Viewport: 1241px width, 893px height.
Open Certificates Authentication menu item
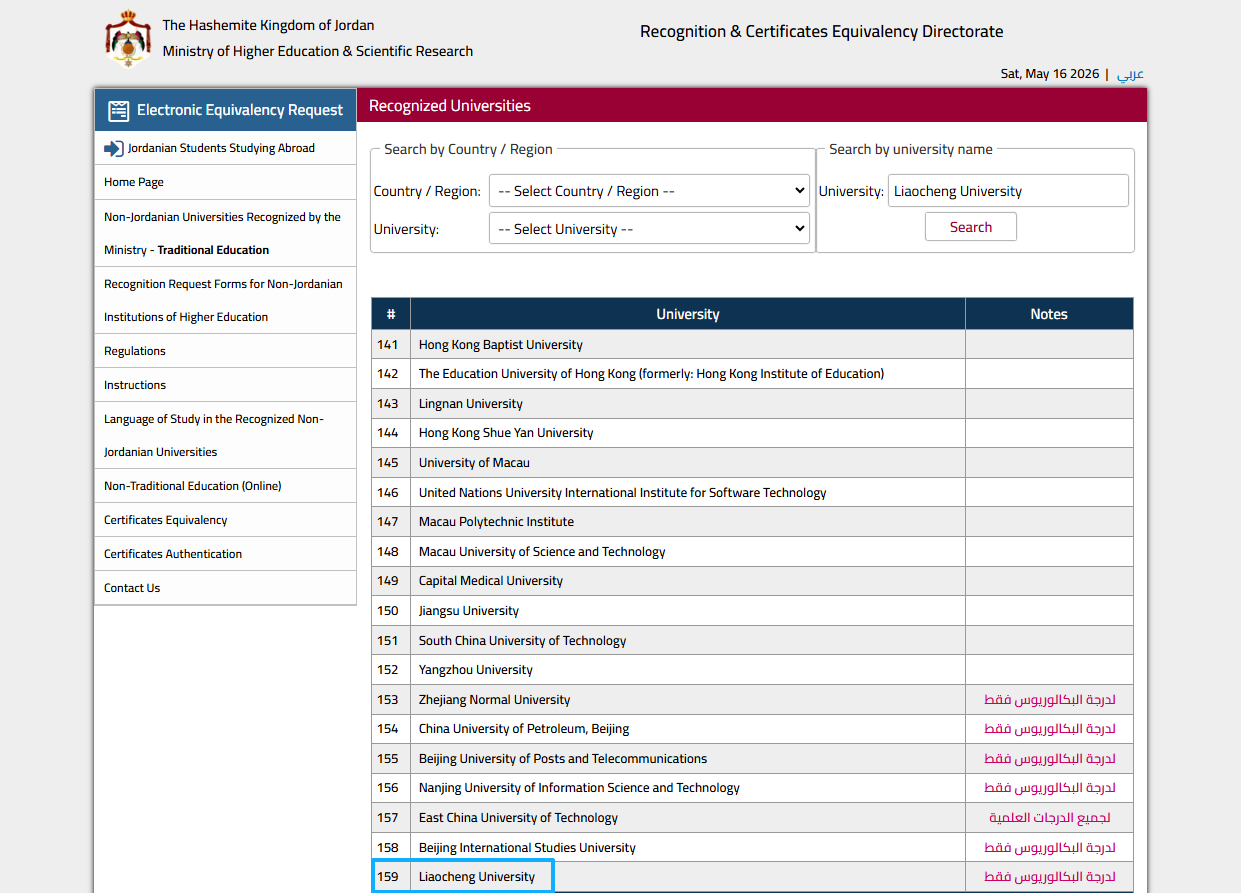tap(226, 554)
